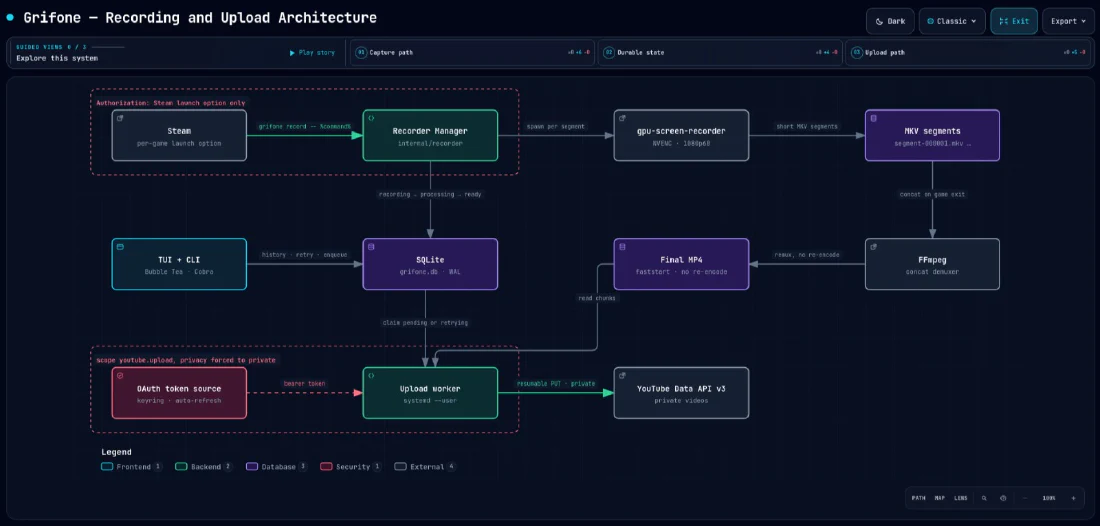Viewport: 1100px width, 526px height.
Task: Click shield icon on OAuth token source node
Action: 120,376
